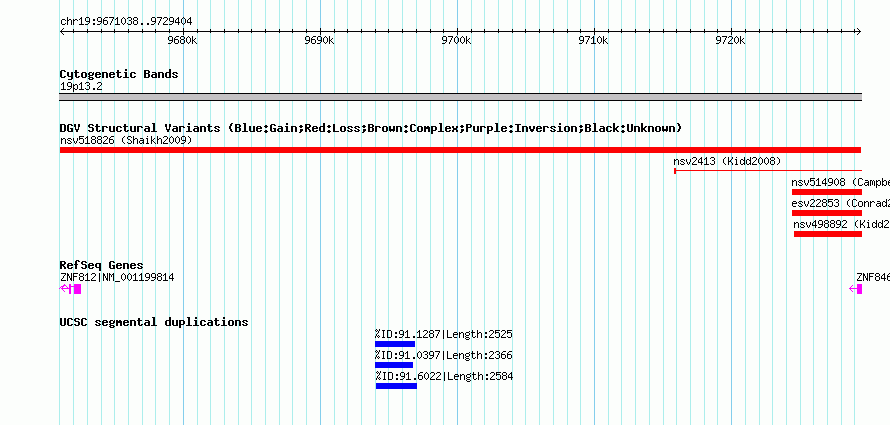This screenshot has width=890, height=425.
Task: Click the %ID:91.1287|Length:2525 label
Action: point(443,334)
